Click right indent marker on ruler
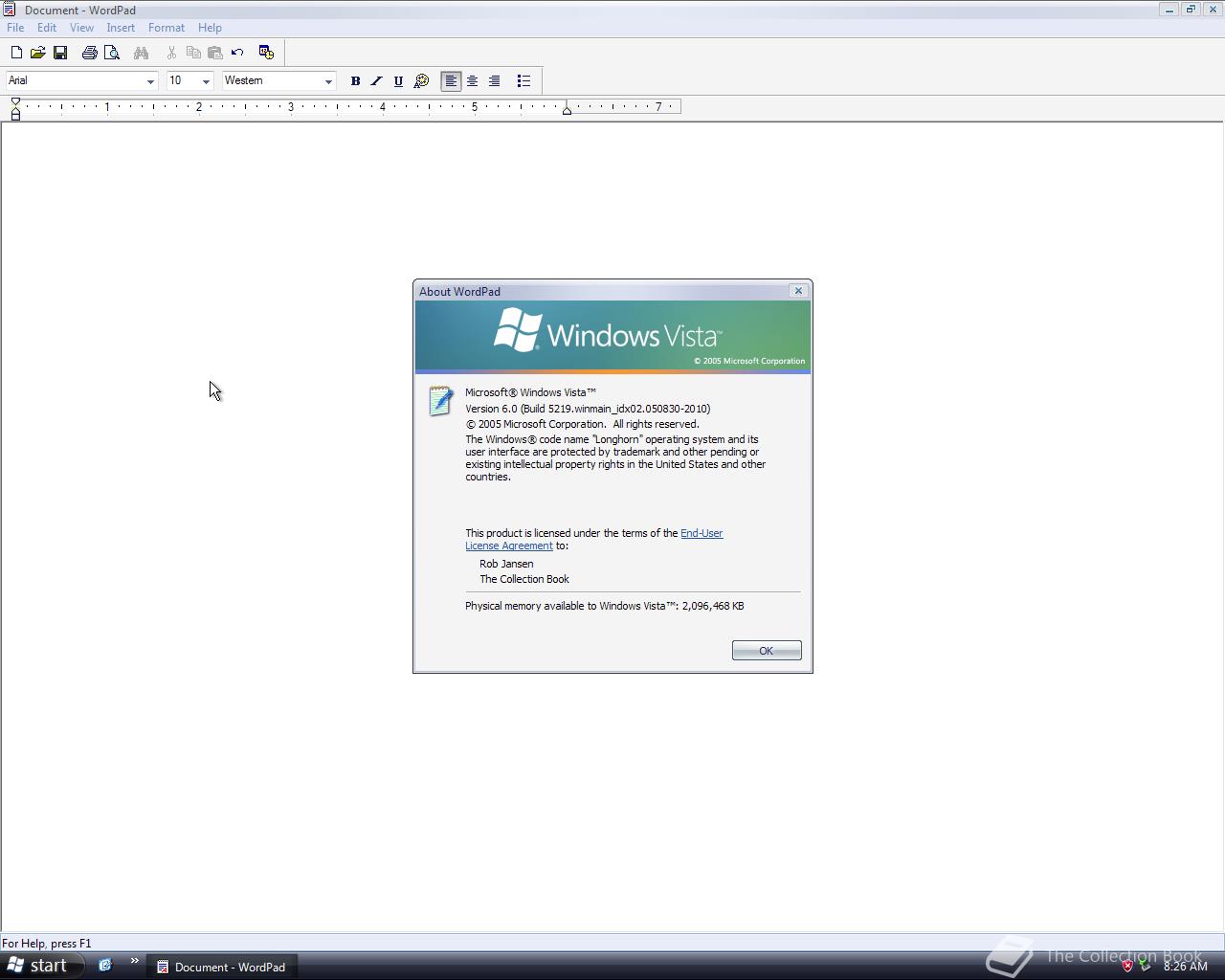The width and height of the screenshot is (1225, 980). 567,110
